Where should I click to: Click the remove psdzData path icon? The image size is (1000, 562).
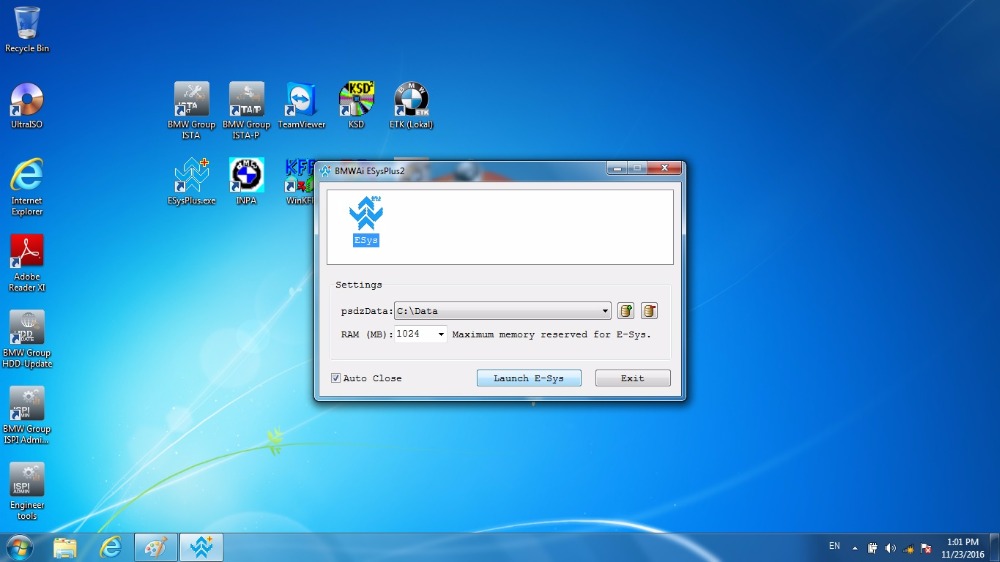point(649,311)
